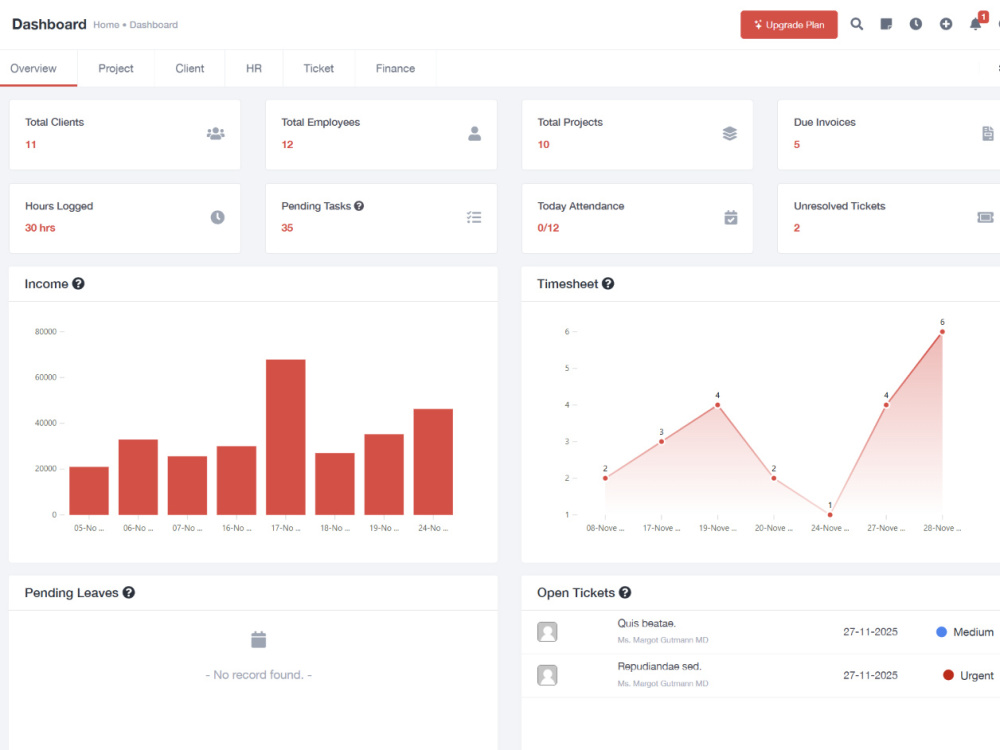Open the sticky notes icon
The image size is (1000, 750).
click(886, 24)
